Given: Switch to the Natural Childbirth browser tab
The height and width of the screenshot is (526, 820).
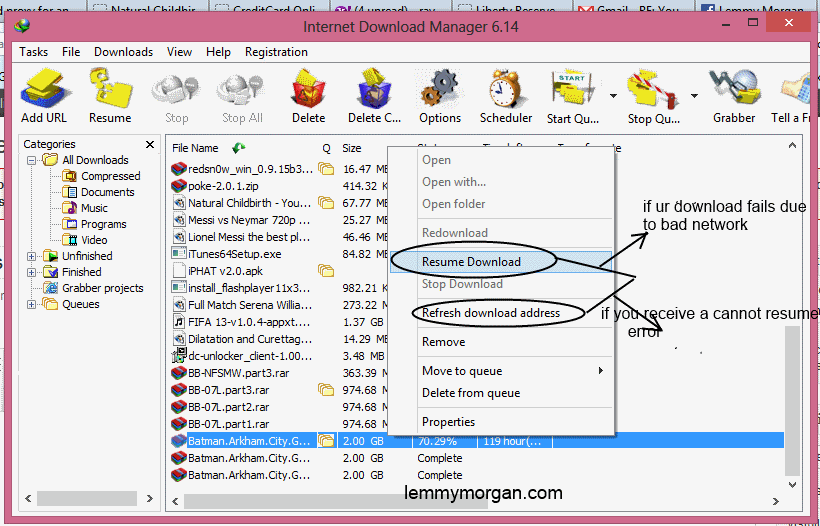Looking at the screenshot, I should 149,7.
